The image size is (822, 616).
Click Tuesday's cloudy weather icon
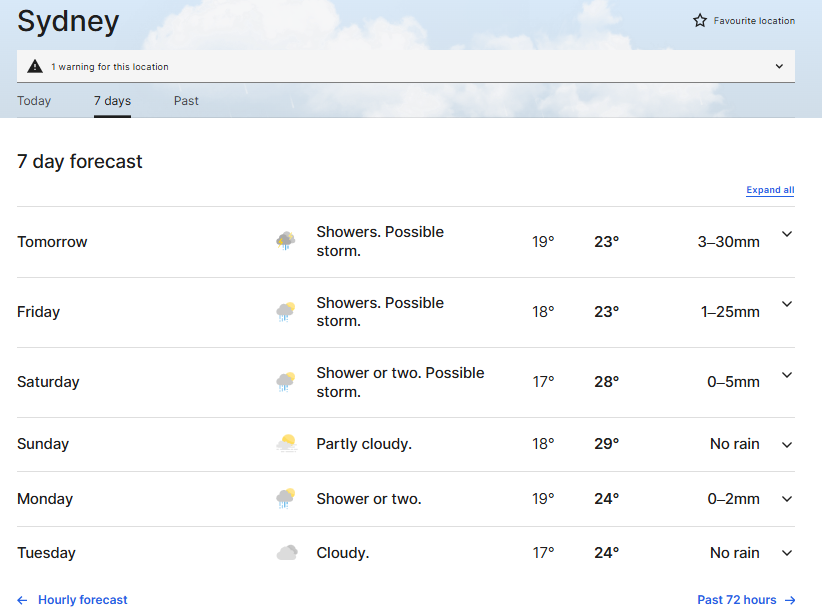point(286,553)
